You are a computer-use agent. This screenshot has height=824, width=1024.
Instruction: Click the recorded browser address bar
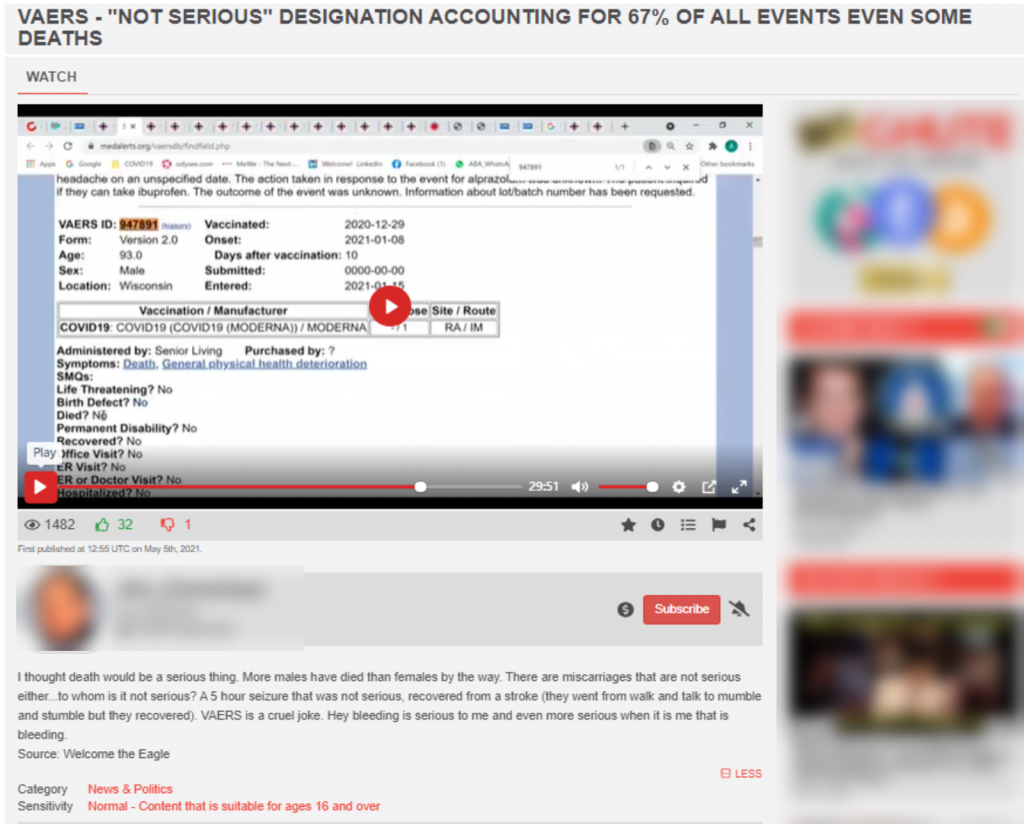(366, 146)
